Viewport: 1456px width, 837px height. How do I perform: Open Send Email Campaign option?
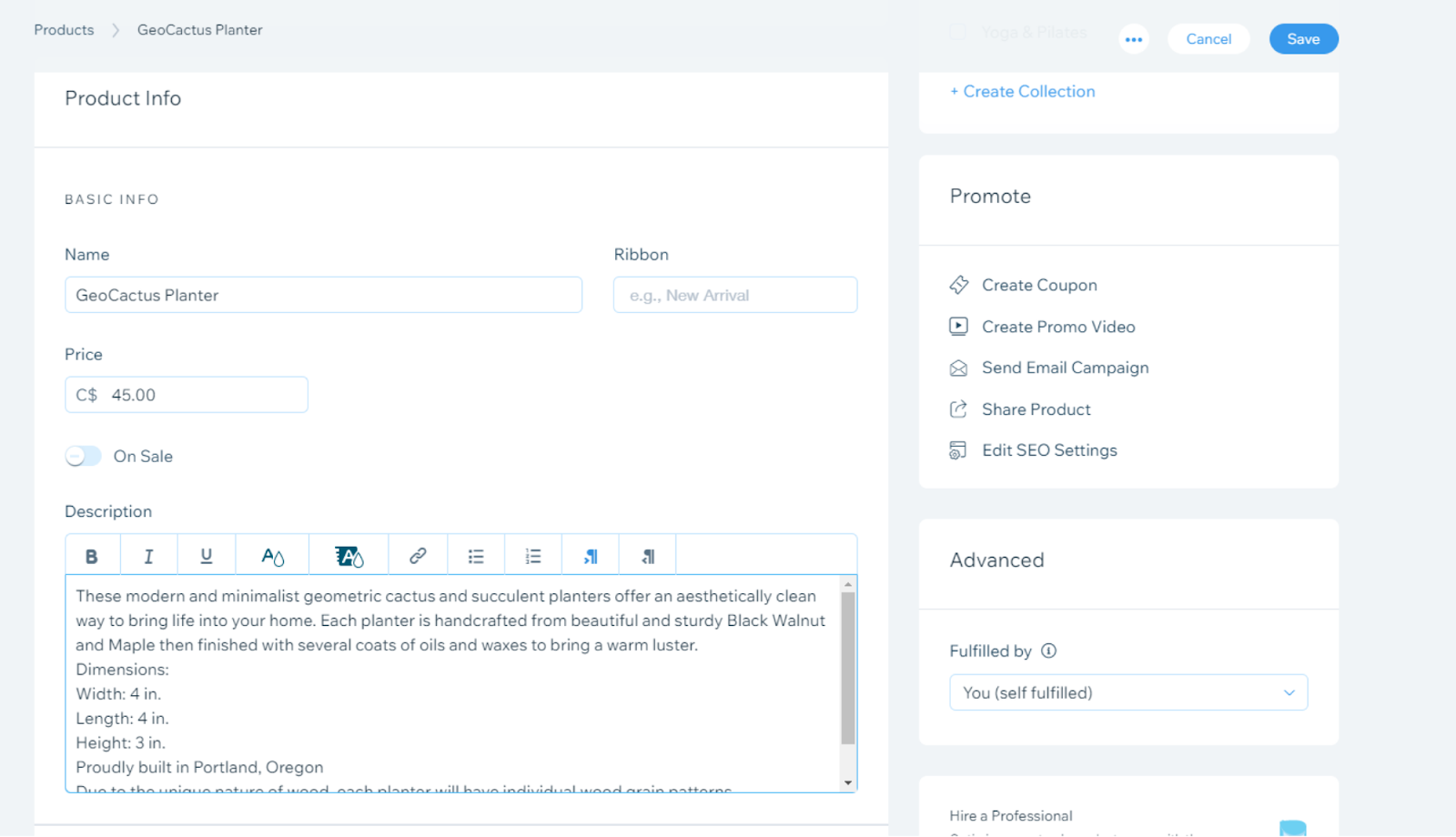pos(1066,368)
